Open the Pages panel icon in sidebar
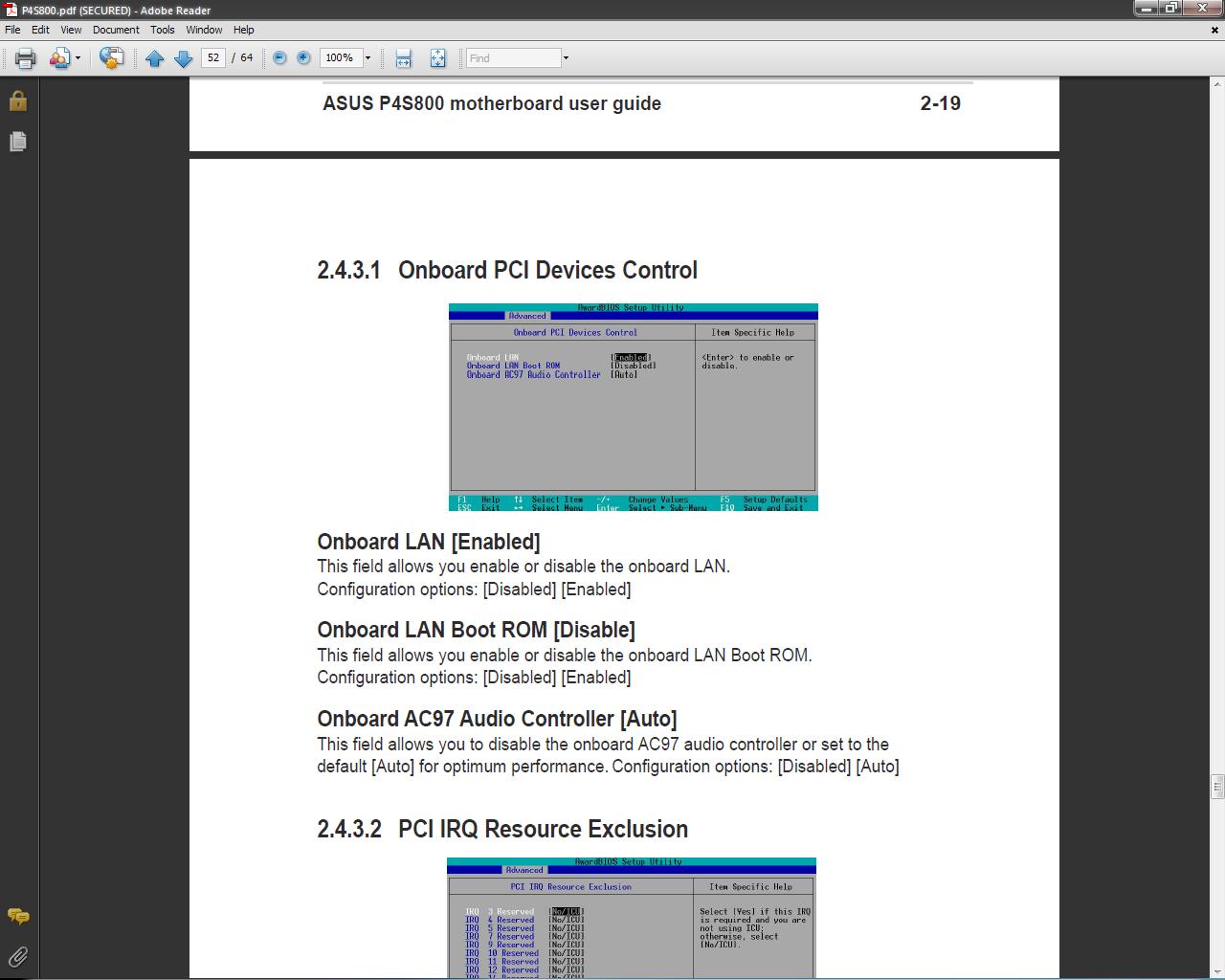Image resolution: width=1225 pixels, height=980 pixels. pos(17,142)
